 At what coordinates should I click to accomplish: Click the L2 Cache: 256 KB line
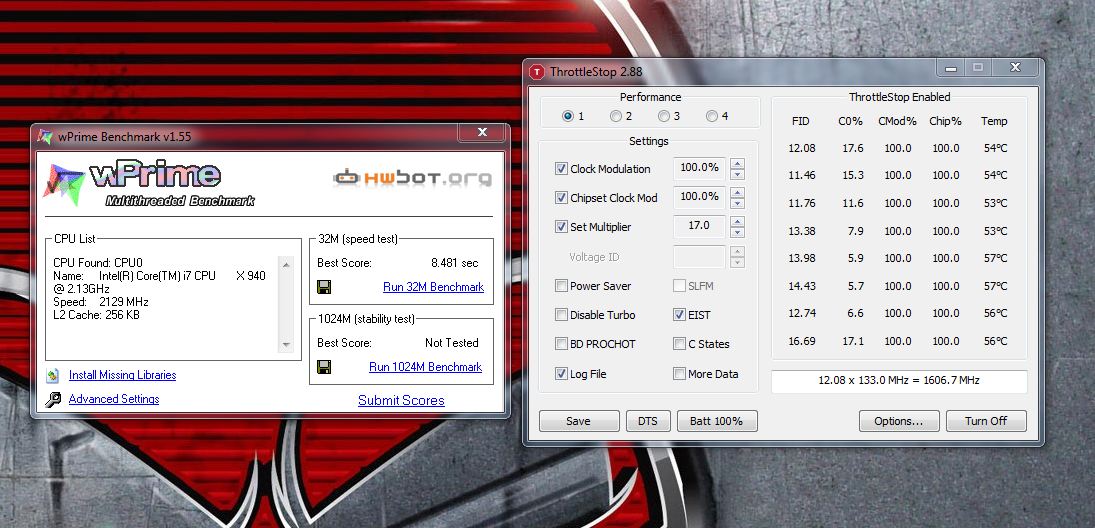[96, 315]
